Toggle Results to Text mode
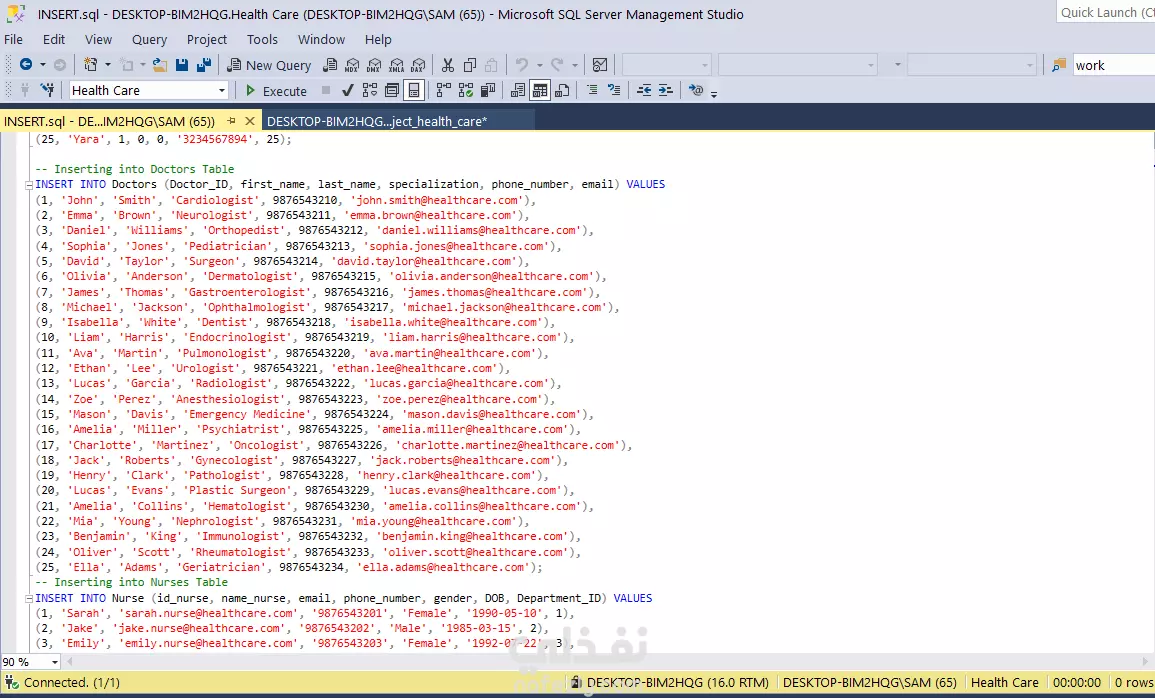This screenshot has width=1155, height=698. 518,90
